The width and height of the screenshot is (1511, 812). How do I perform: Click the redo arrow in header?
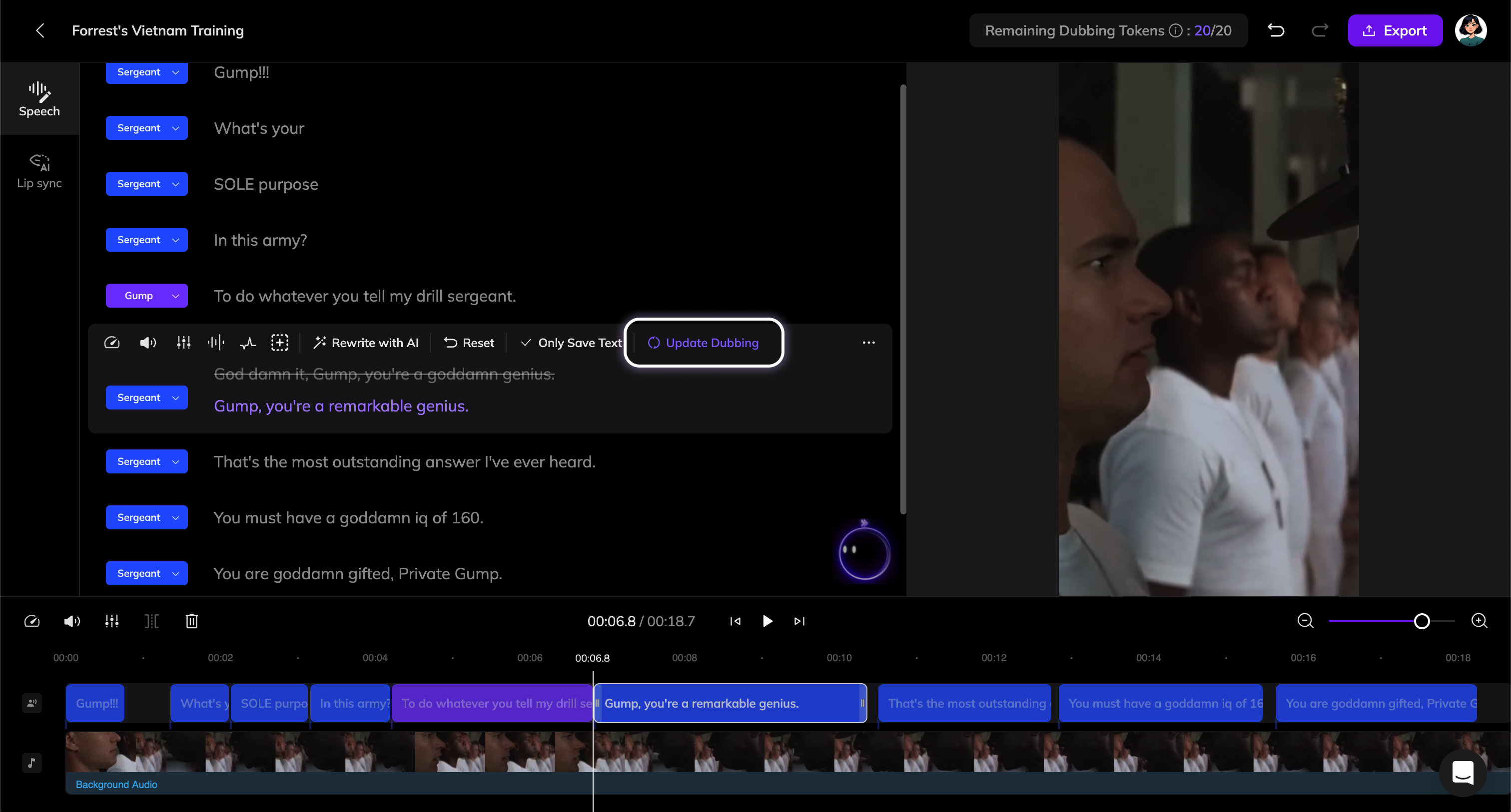click(x=1320, y=30)
